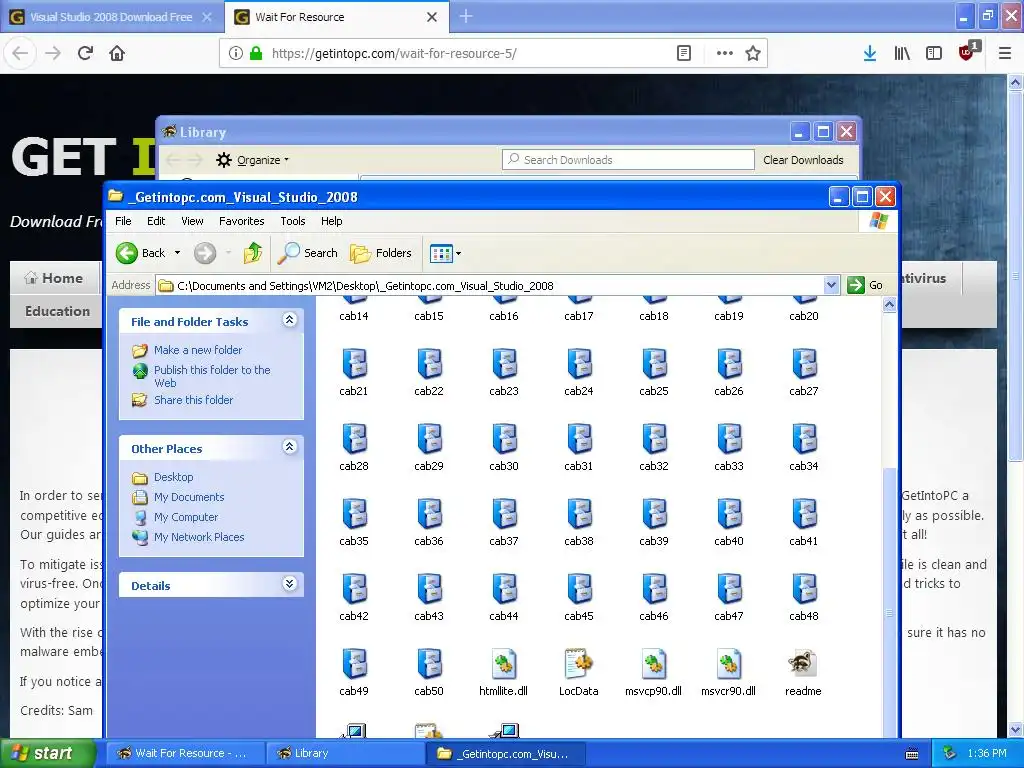Select the cab33 file icon
This screenshot has width=1024, height=768.
click(x=729, y=439)
